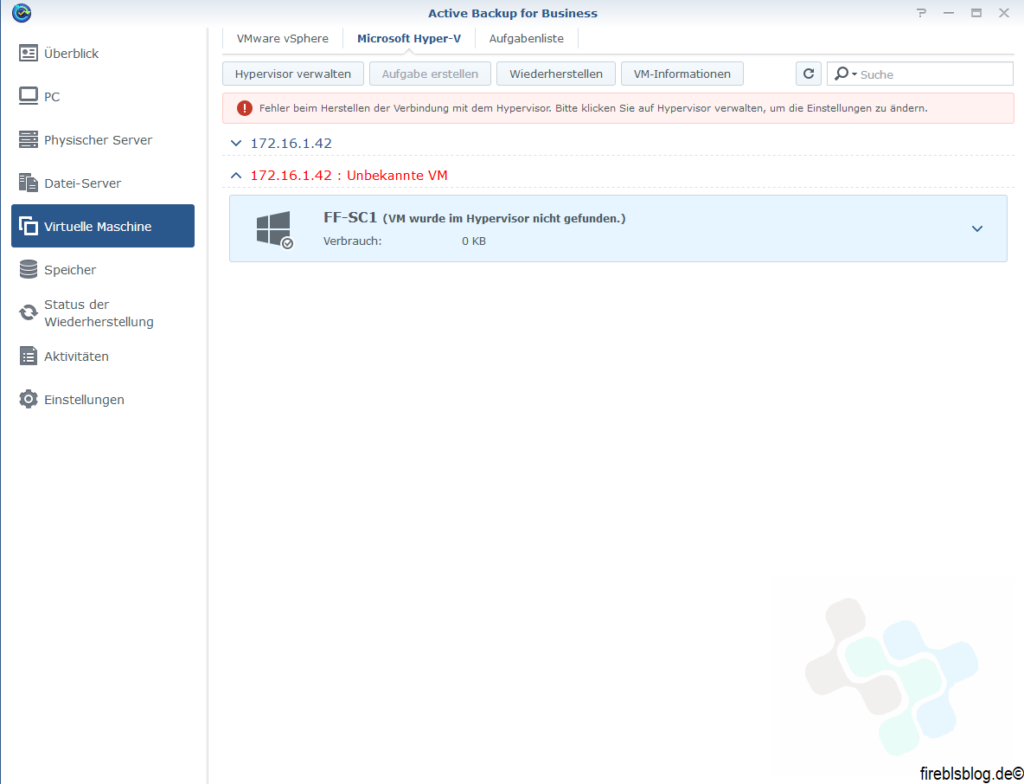This screenshot has width=1024, height=784.
Task: Click the Datei-Server documents icon
Action: (28, 183)
